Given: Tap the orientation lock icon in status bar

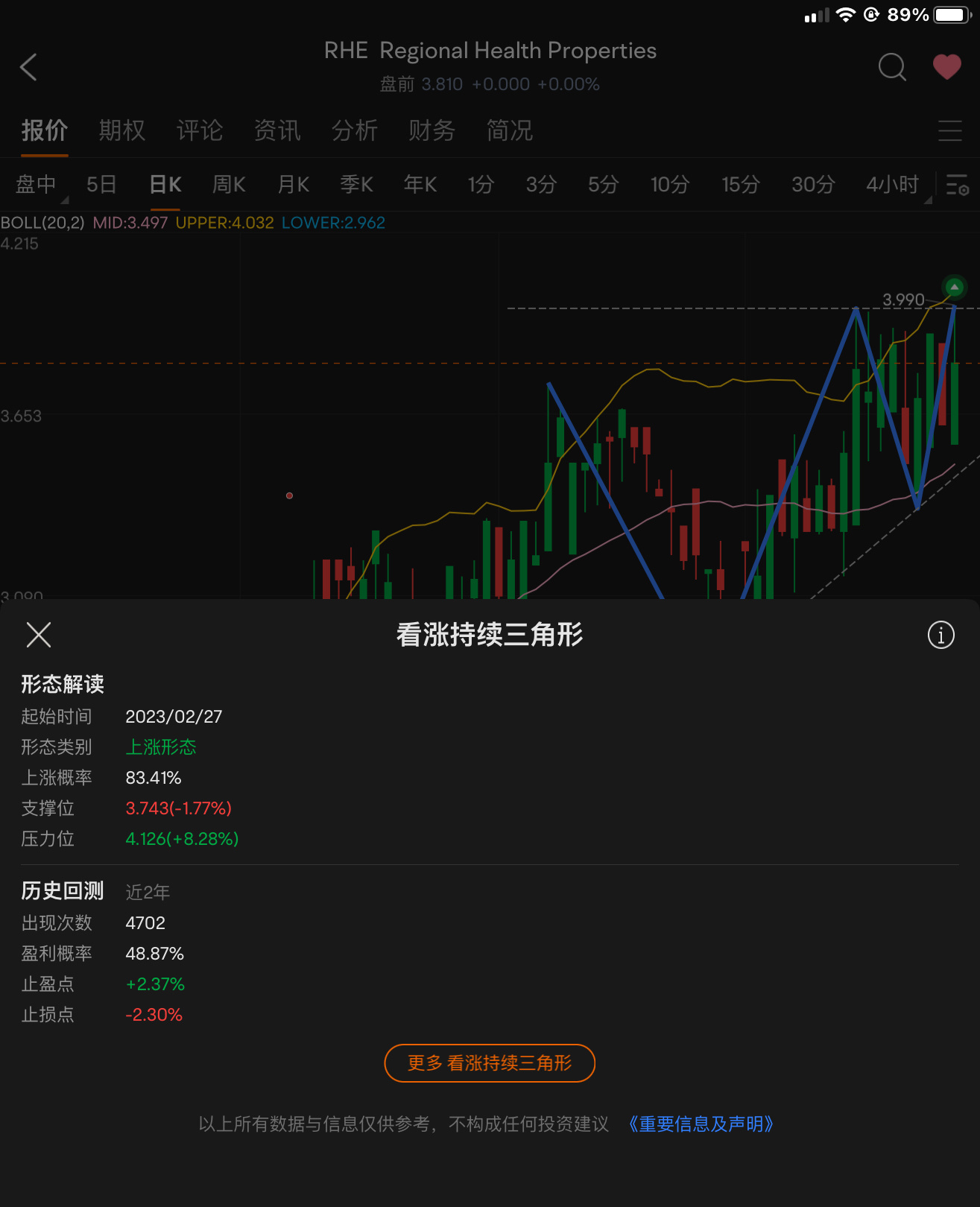Looking at the screenshot, I should coord(871,15).
